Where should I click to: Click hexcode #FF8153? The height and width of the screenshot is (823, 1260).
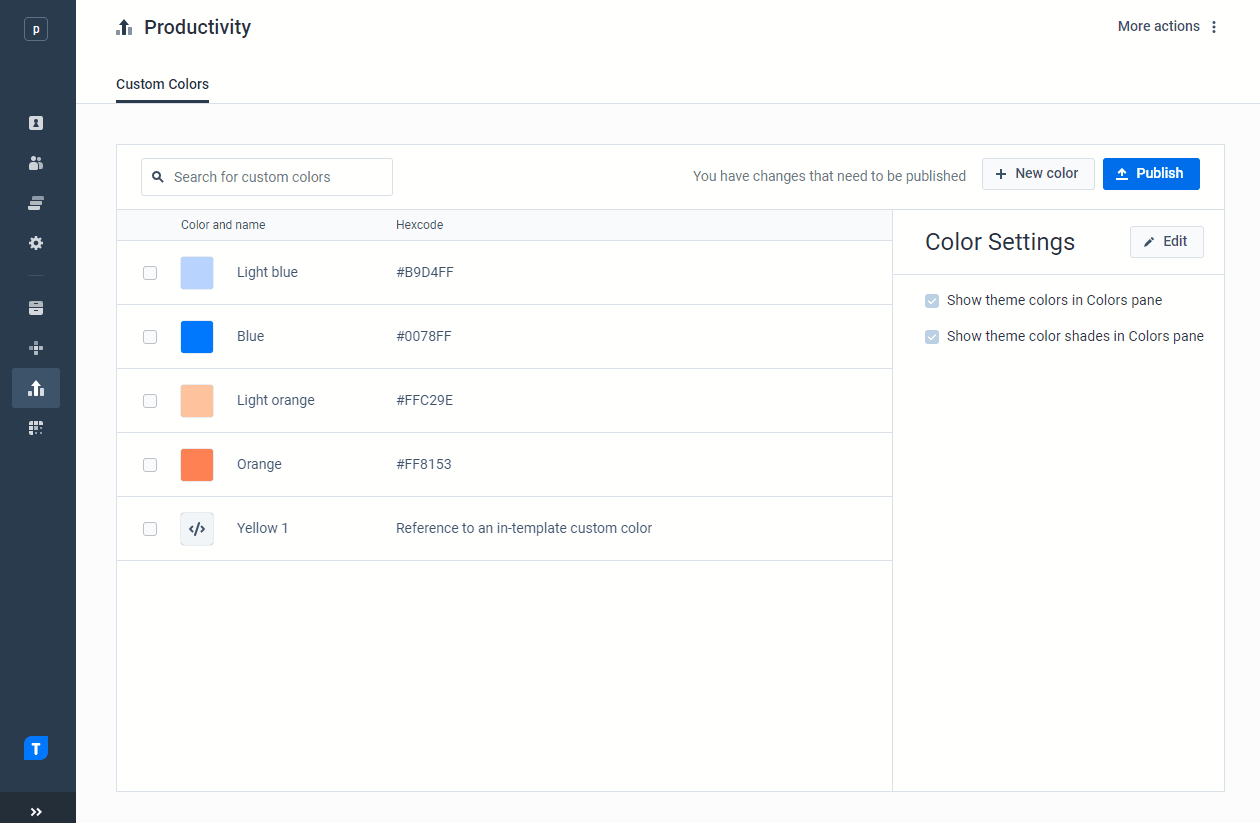(x=424, y=465)
